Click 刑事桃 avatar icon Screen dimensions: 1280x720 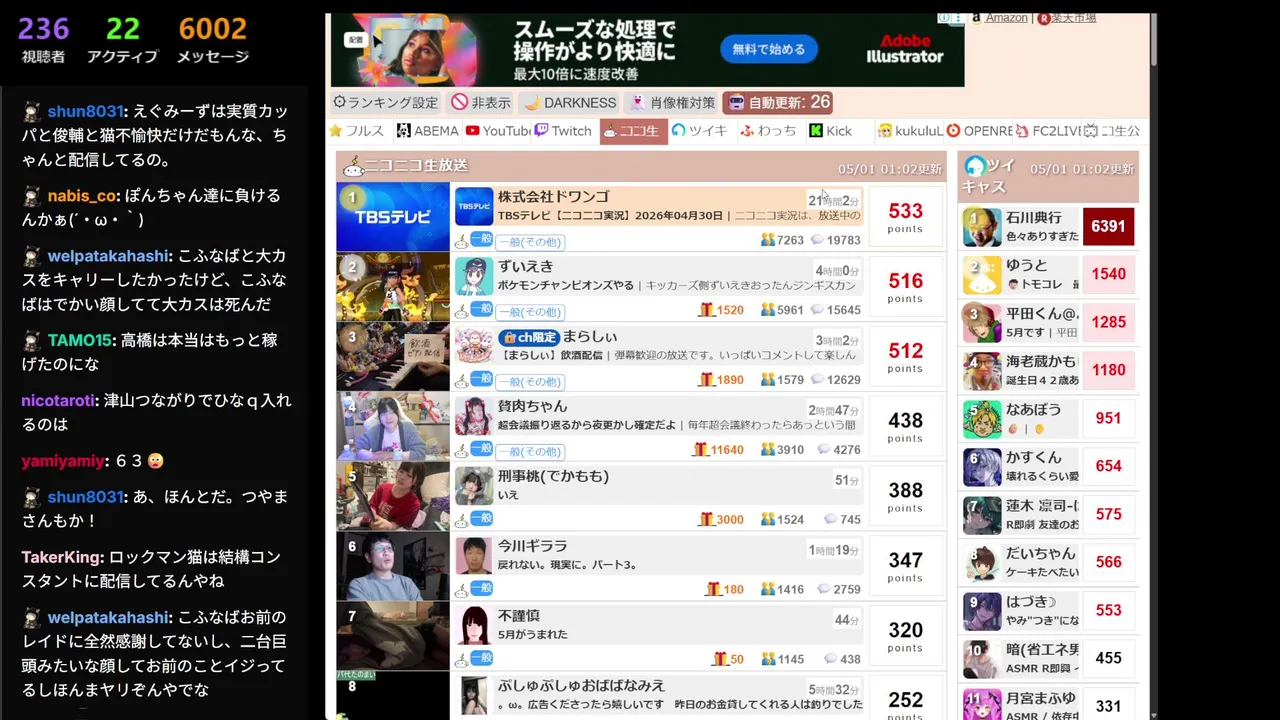pos(474,486)
